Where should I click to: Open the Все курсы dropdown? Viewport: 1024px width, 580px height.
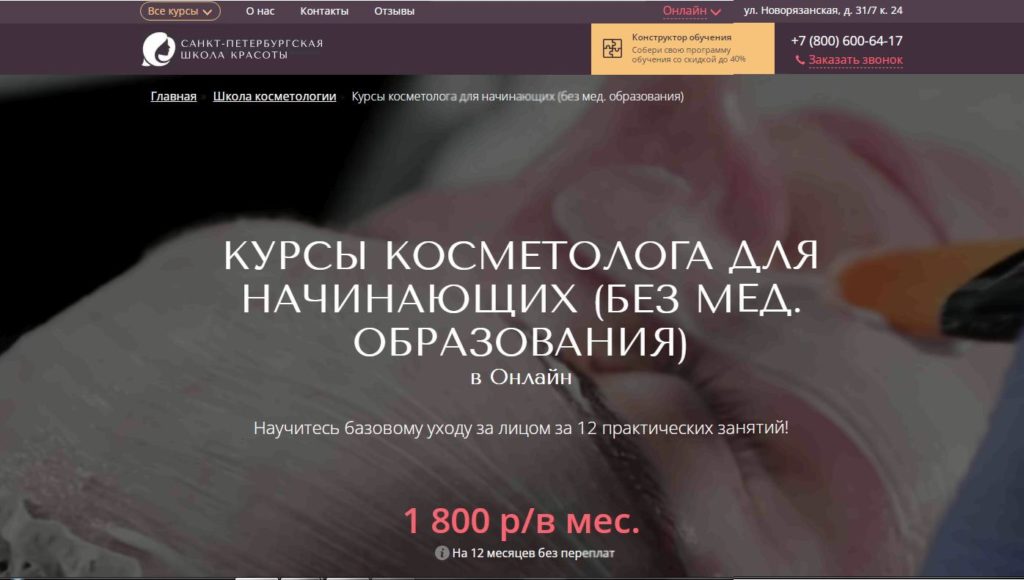[180, 12]
